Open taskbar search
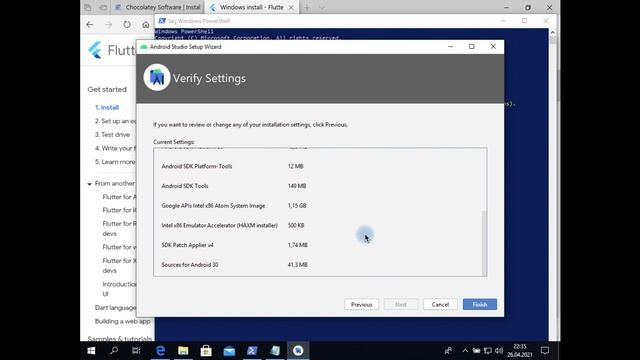Image resolution: width=640 pixels, height=360 pixels. (x=114, y=351)
